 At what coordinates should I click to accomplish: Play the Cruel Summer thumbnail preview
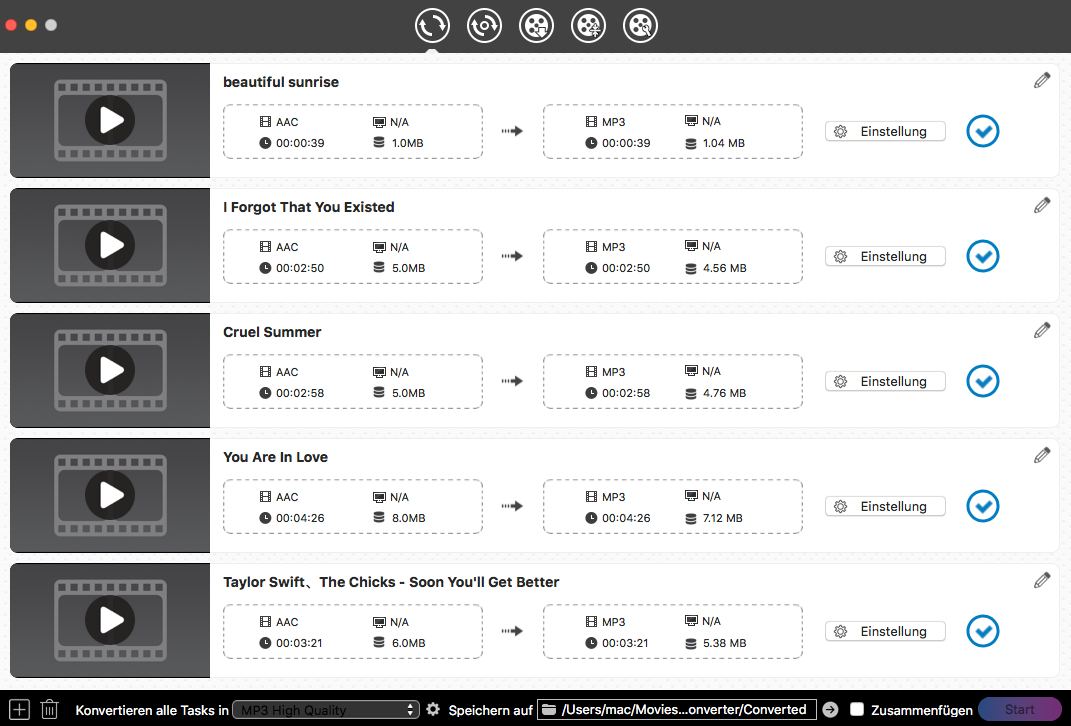110,370
